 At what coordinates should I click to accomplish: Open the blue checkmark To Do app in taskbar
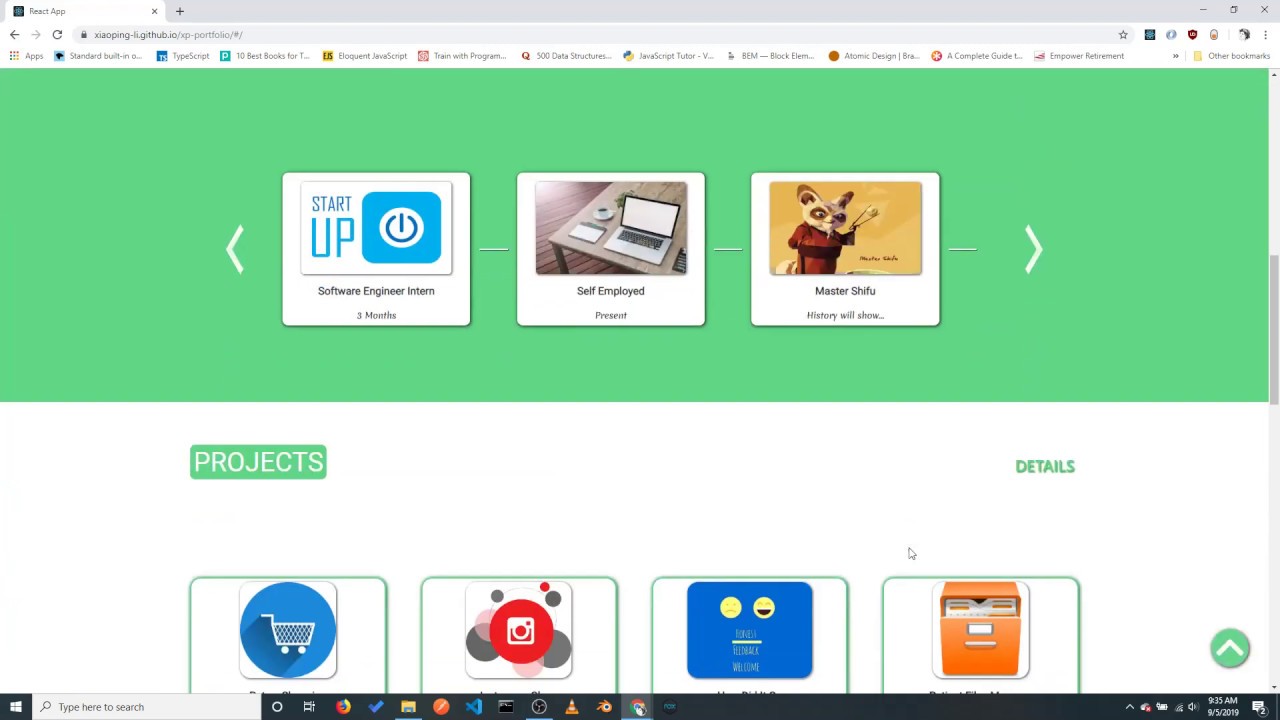(x=376, y=707)
